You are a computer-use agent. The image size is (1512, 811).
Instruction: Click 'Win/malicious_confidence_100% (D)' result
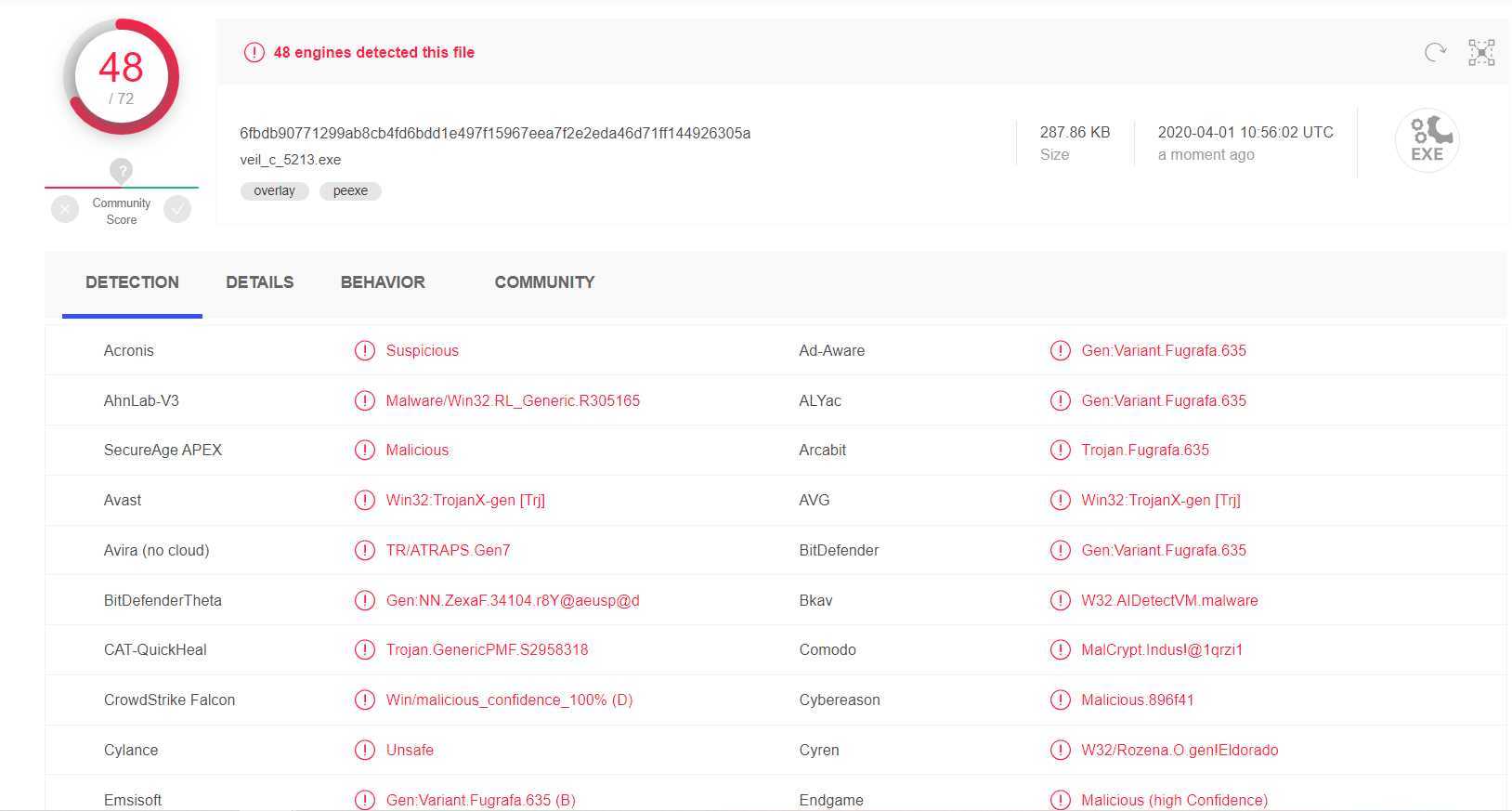(x=509, y=700)
